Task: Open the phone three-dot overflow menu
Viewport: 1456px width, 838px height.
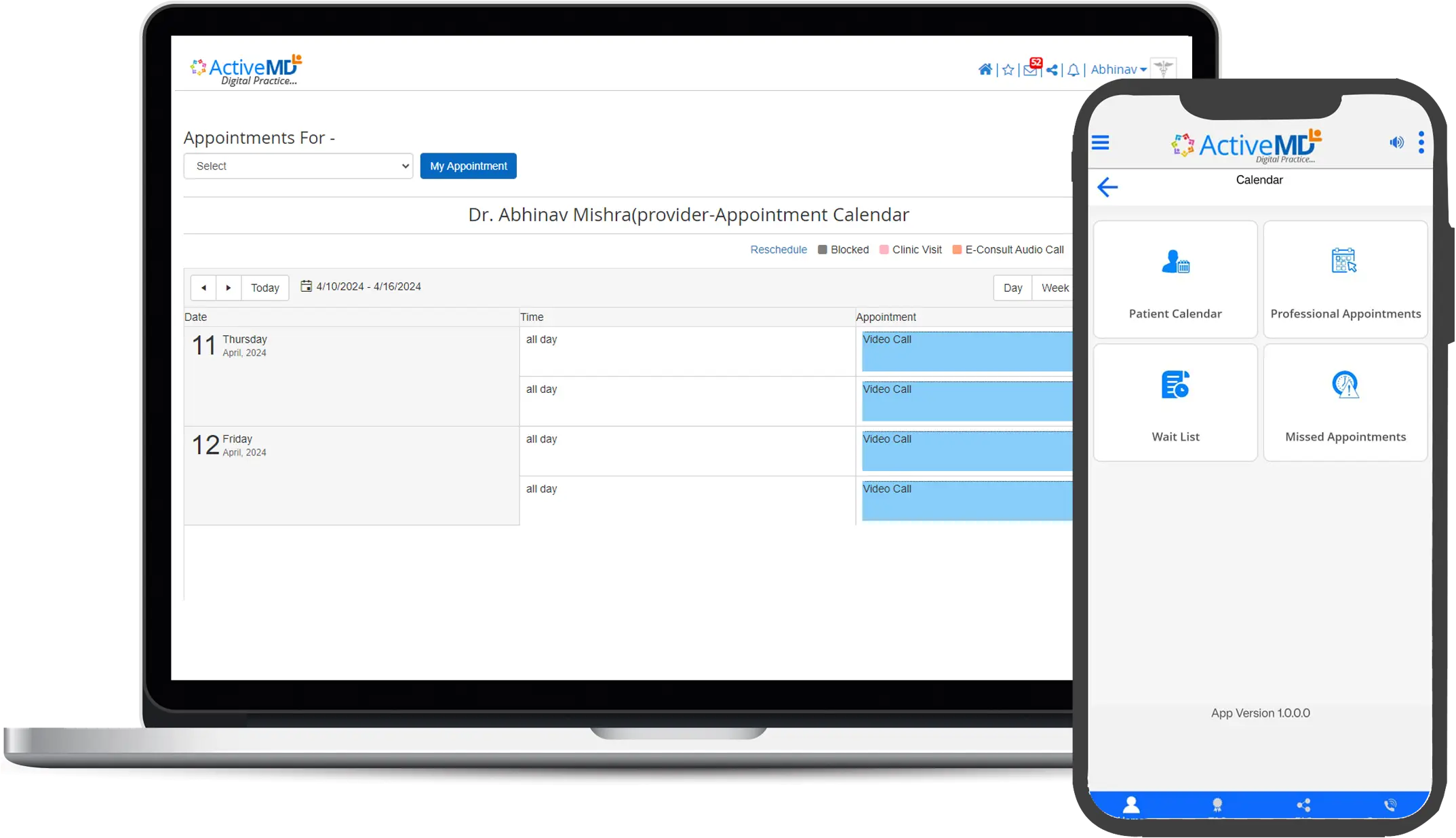Action: coord(1421,142)
